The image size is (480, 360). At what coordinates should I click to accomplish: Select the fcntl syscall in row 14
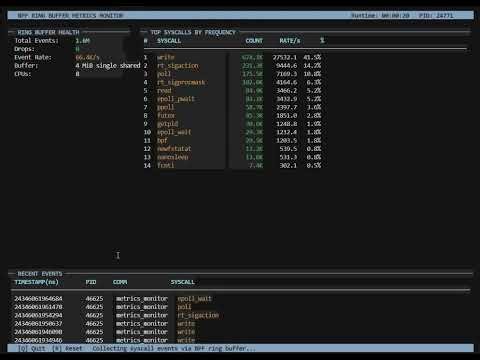(166, 165)
